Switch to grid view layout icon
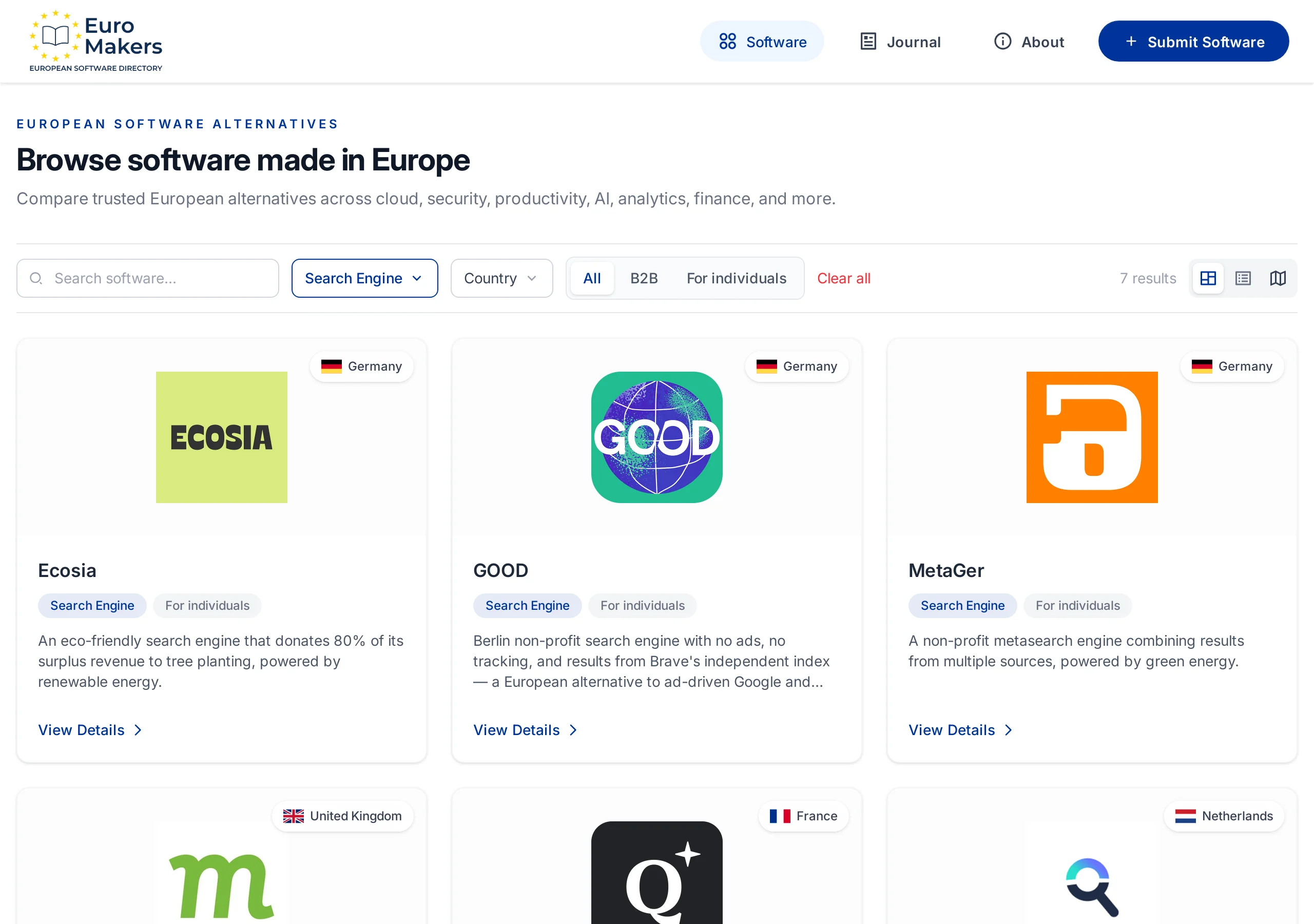This screenshot has height=924, width=1314. [1208, 278]
